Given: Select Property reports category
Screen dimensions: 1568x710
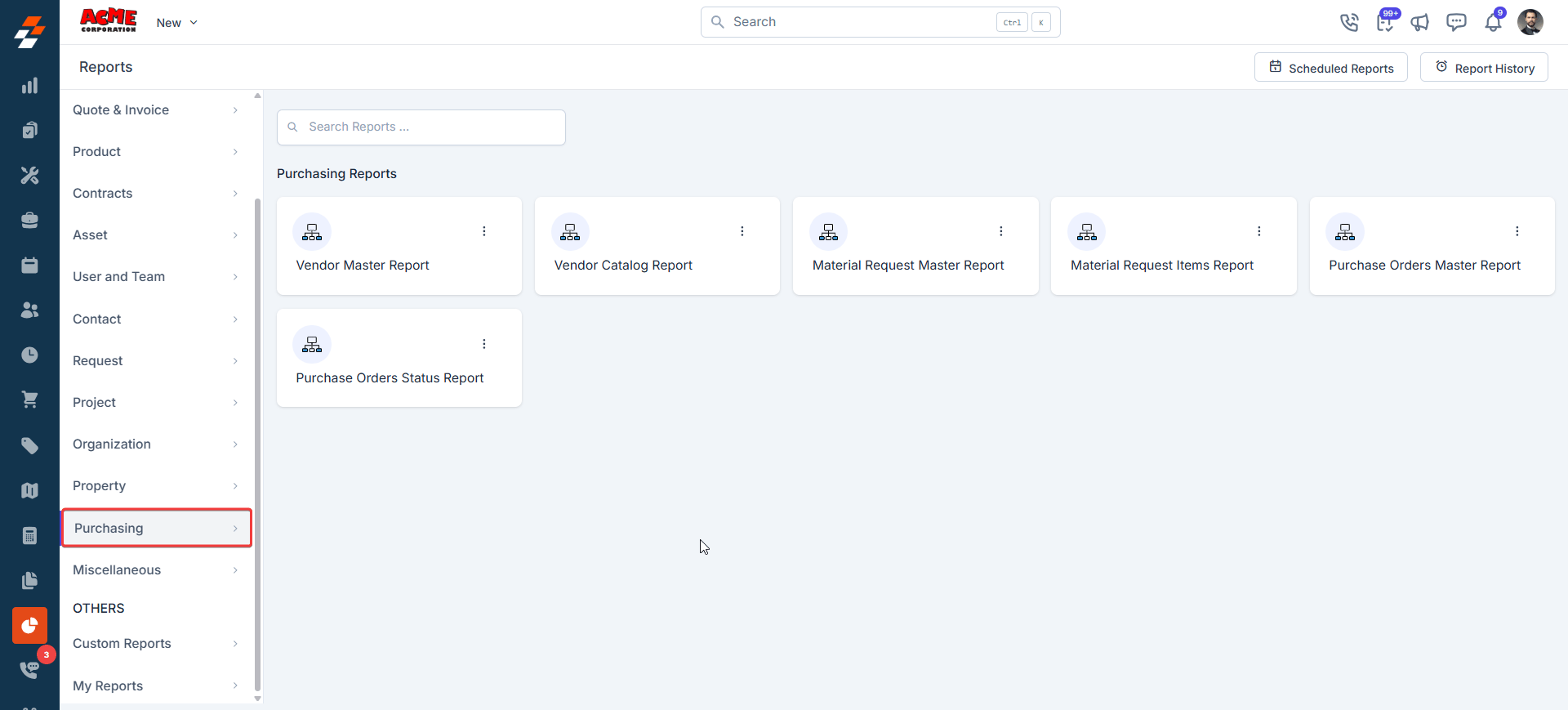Looking at the screenshot, I should click(x=155, y=486).
